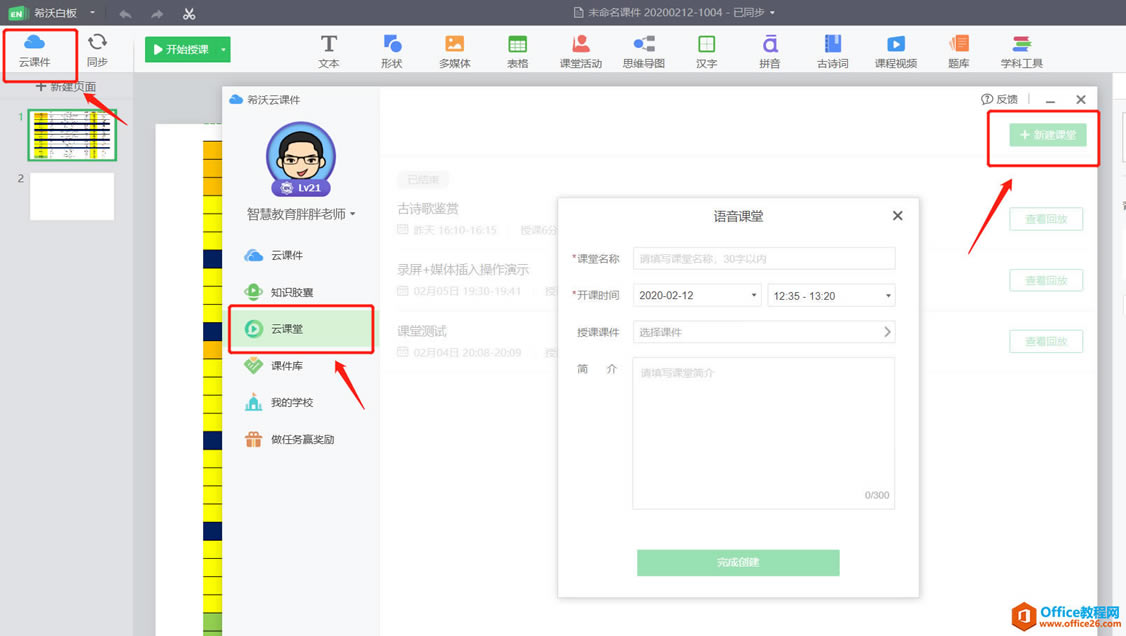Screen dimensions: 1126x636
Task: Open the 古诗词 ancient poetry tool
Action: pyautogui.click(x=832, y=52)
